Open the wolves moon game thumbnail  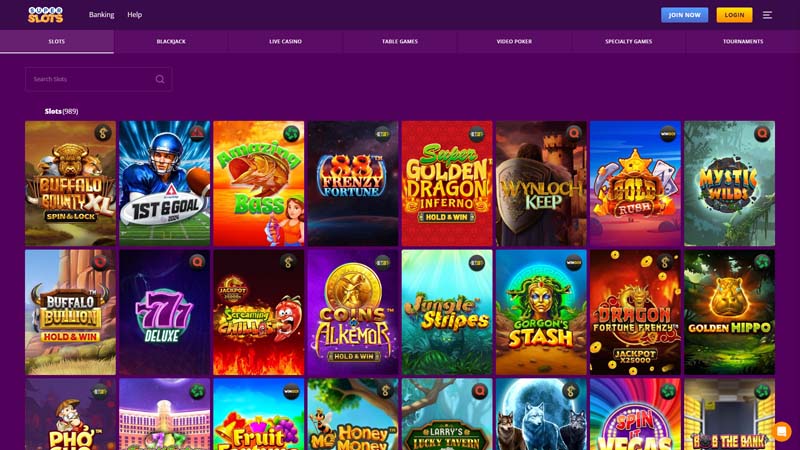541,414
